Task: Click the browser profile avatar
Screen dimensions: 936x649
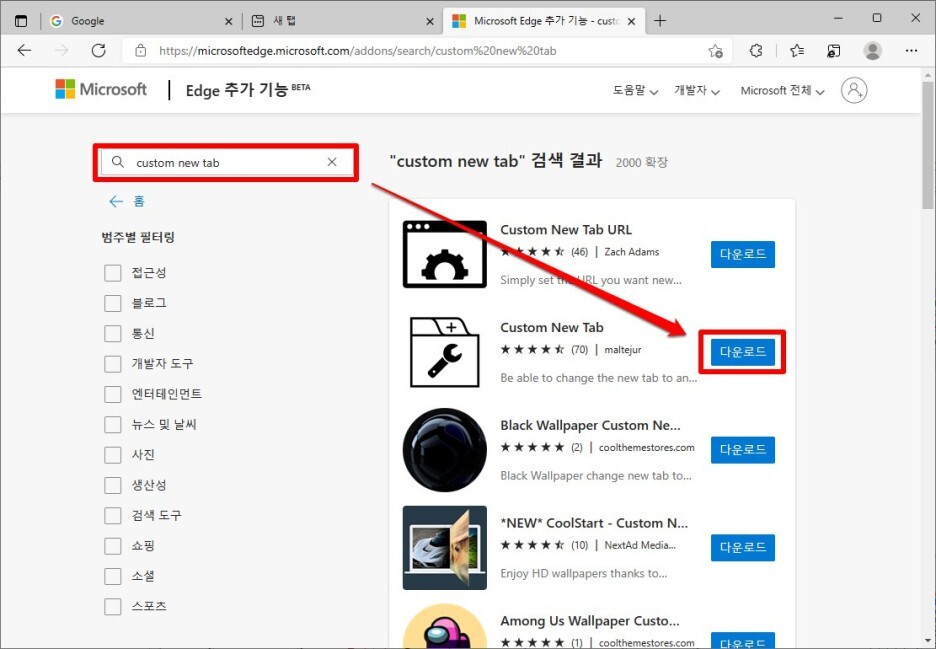Action: (872, 51)
